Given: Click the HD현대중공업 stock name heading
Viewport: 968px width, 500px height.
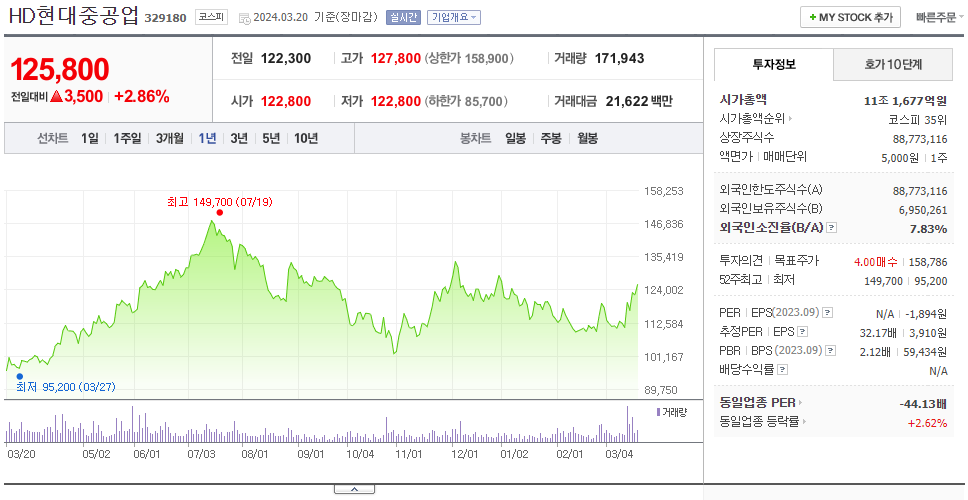Looking at the screenshot, I should pos(74,15).
